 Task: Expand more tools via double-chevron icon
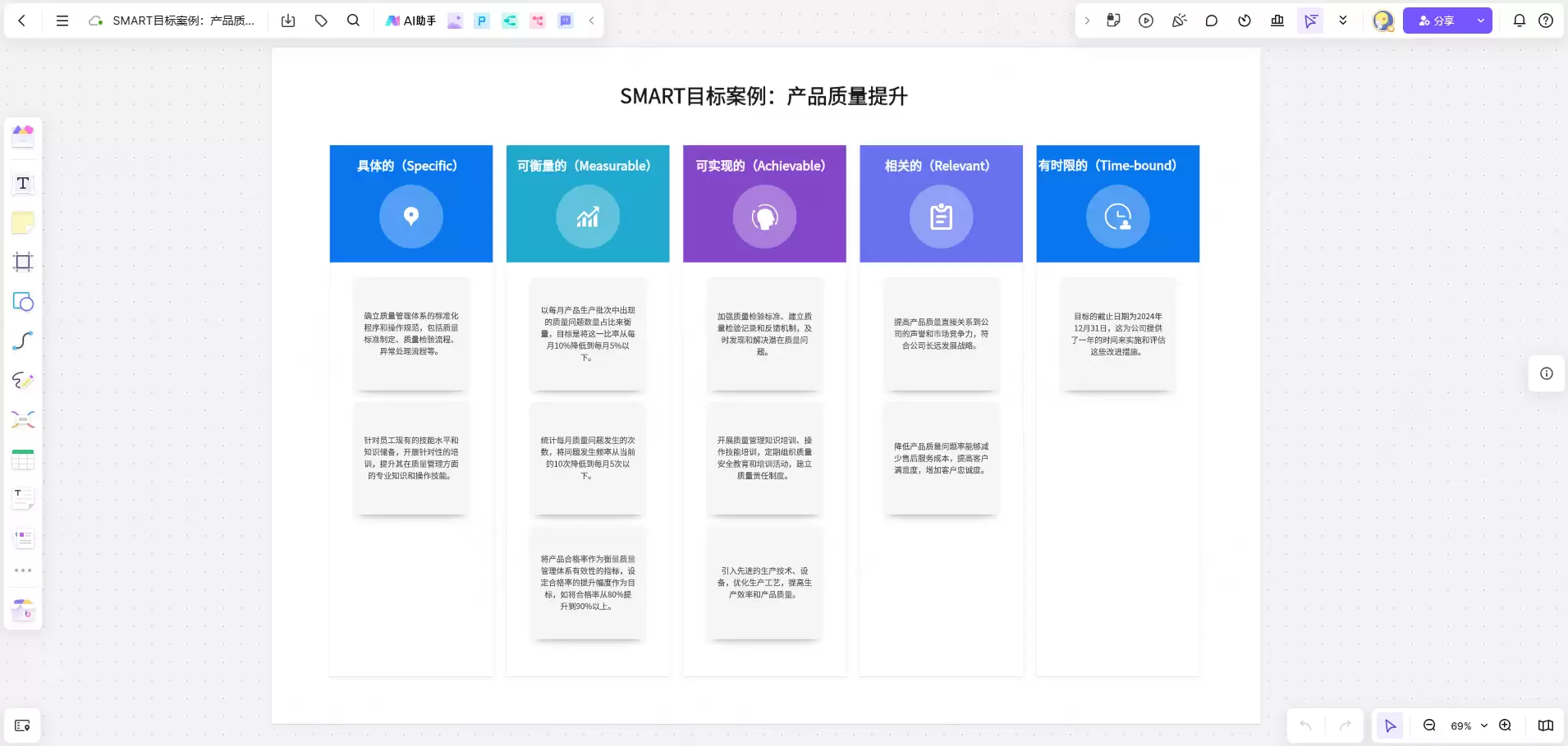point(1343,21)
